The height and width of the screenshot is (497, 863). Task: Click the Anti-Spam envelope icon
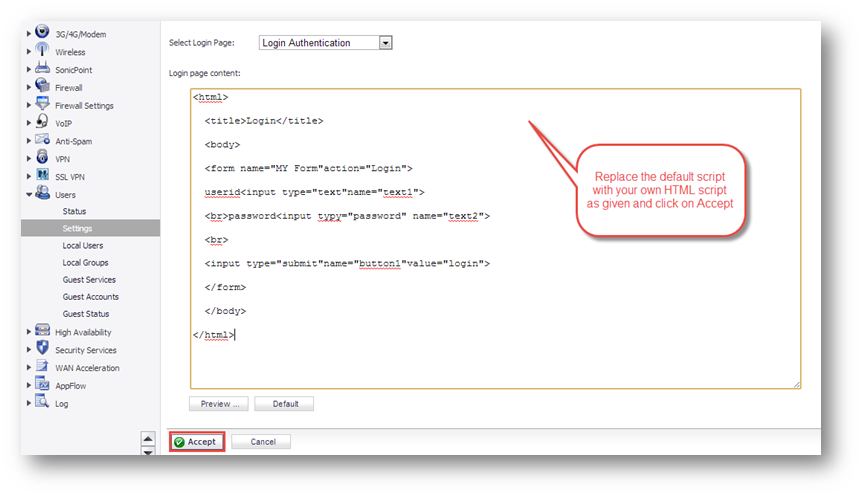(x=42, y=140)
